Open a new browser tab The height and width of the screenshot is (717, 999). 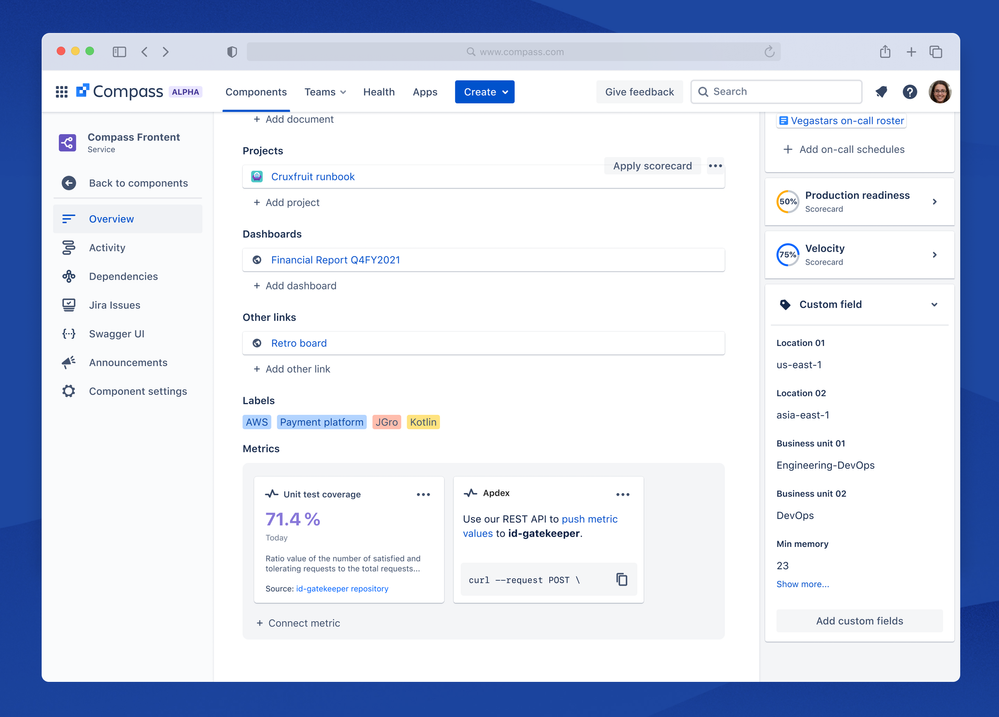click(911, 52)
